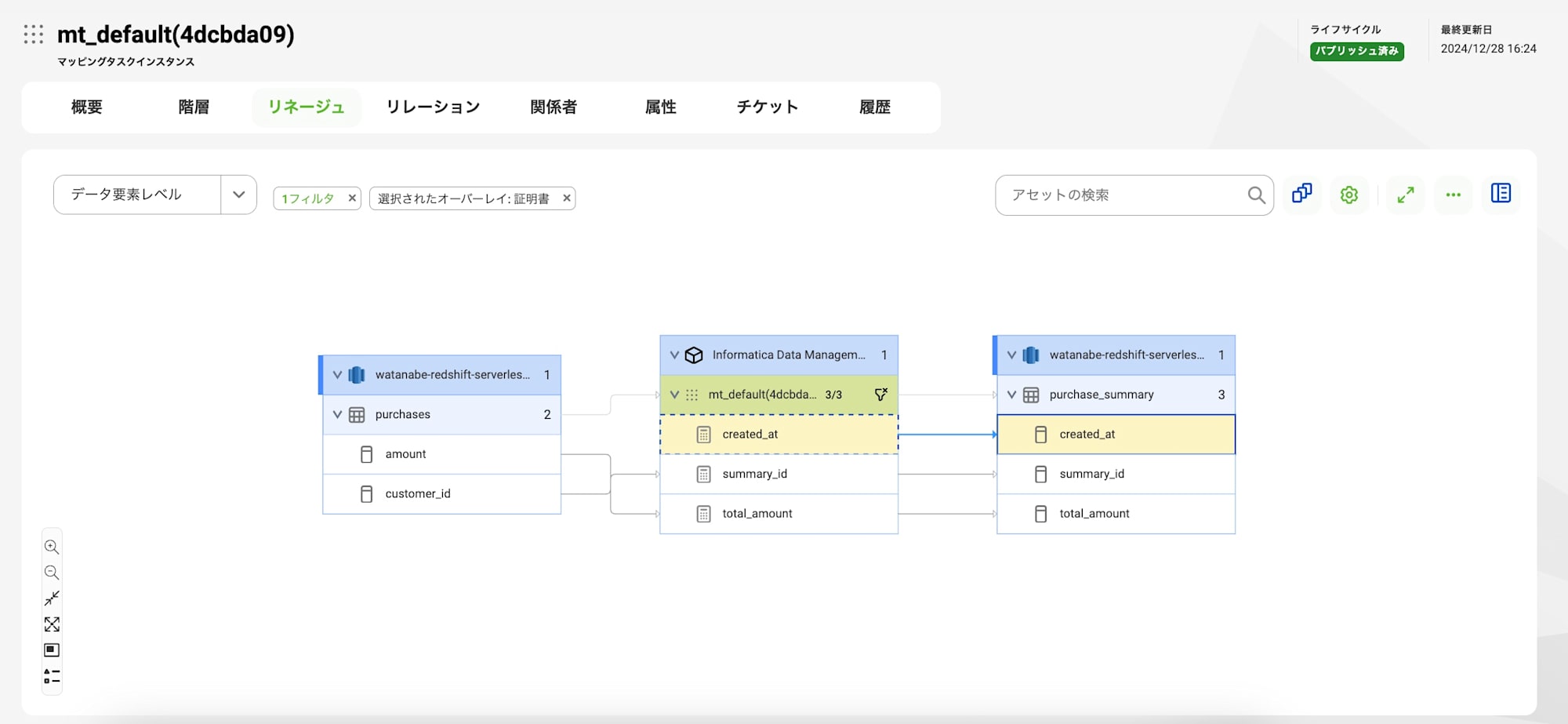Click the purchase_summary table icon

[x=1031, y=395]
